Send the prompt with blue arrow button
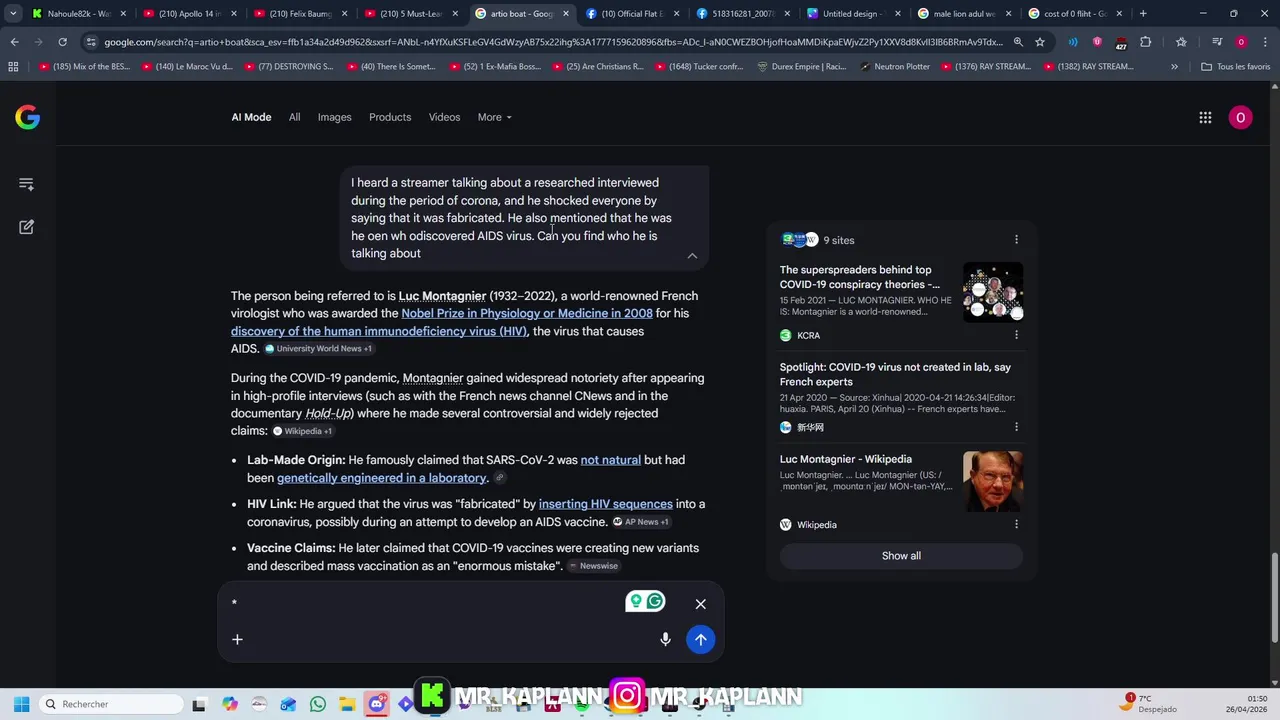The width and height of the screenshot is (1280, 720). point(700,639)
